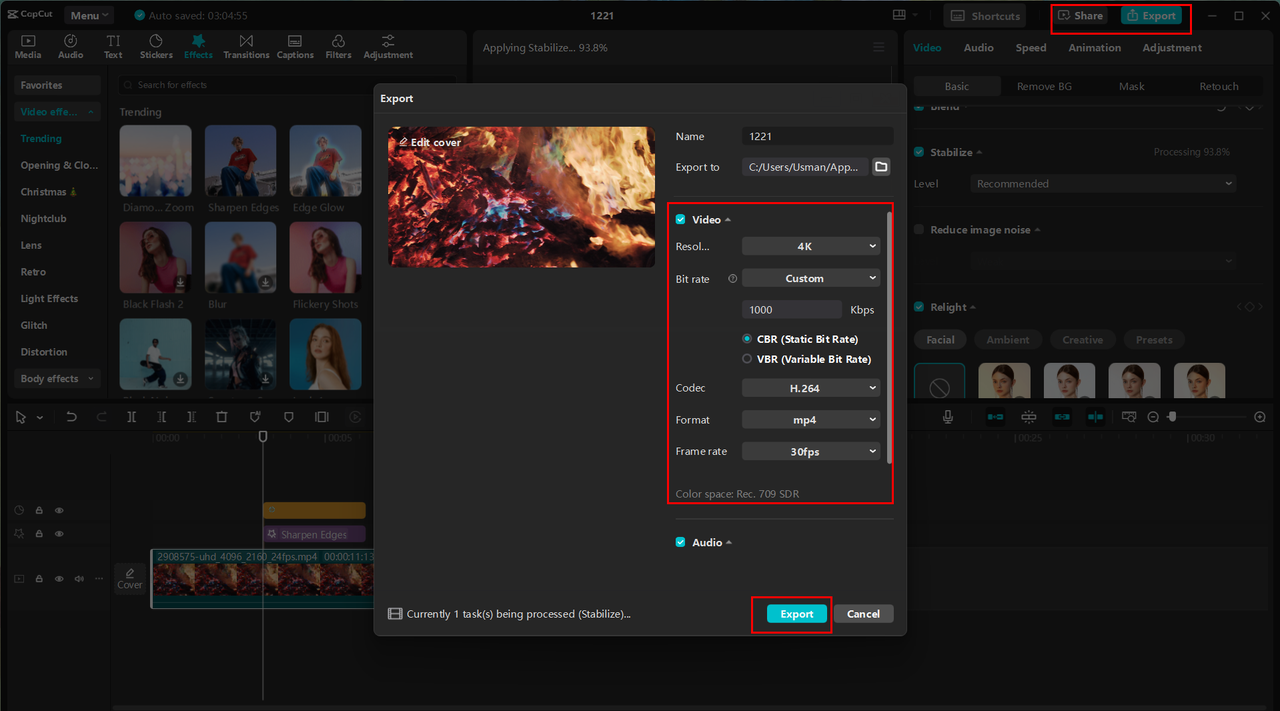
Task: Hide the main video track eye icon
Action: (x=59, y=579)
